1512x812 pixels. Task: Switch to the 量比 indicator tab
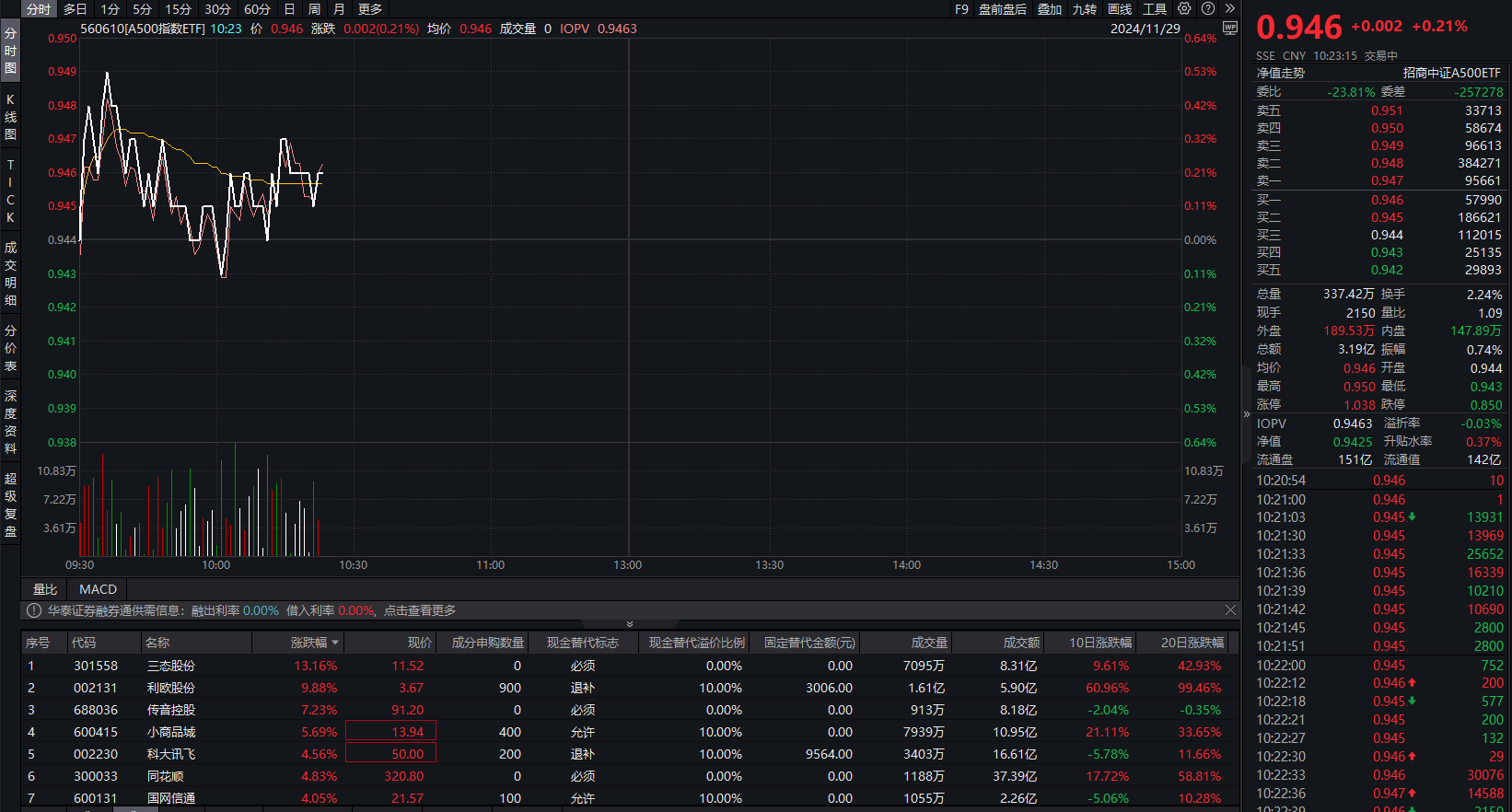(45, 589)
